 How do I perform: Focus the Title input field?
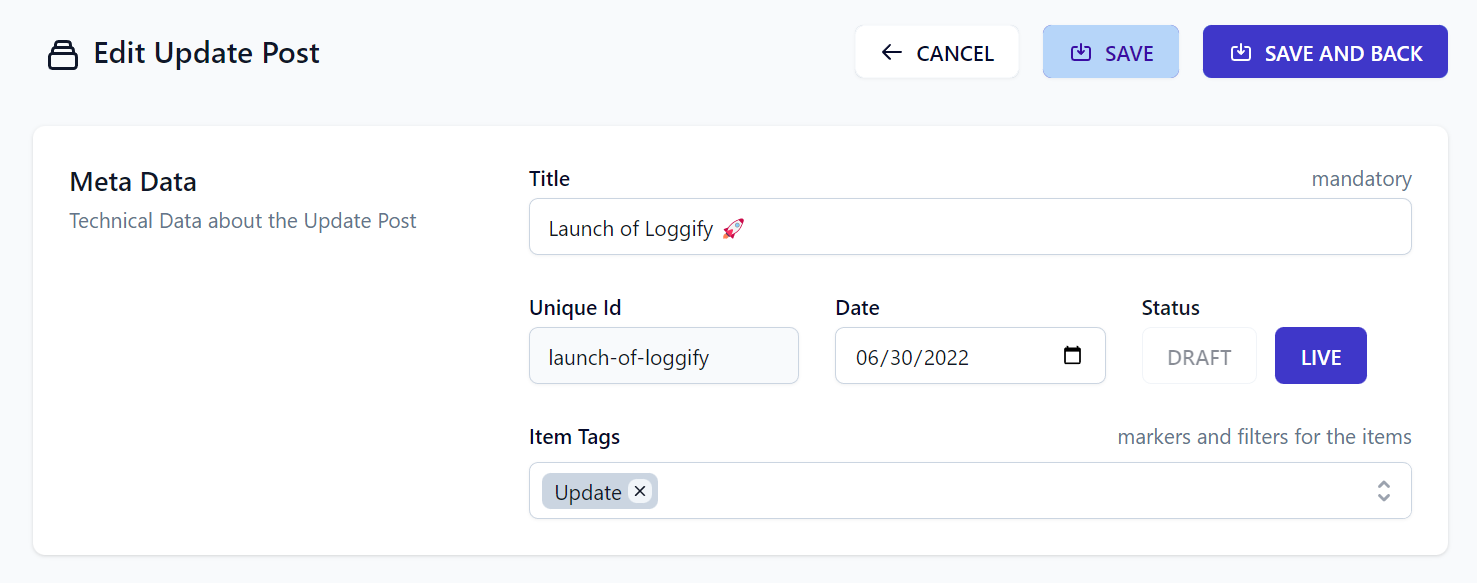[970, 227]
